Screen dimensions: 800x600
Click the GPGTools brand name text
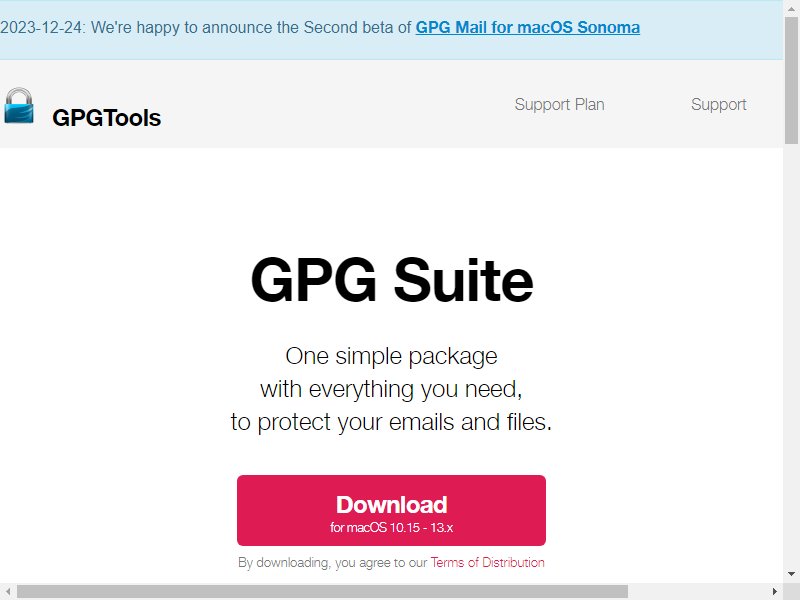tap(107, 118)
